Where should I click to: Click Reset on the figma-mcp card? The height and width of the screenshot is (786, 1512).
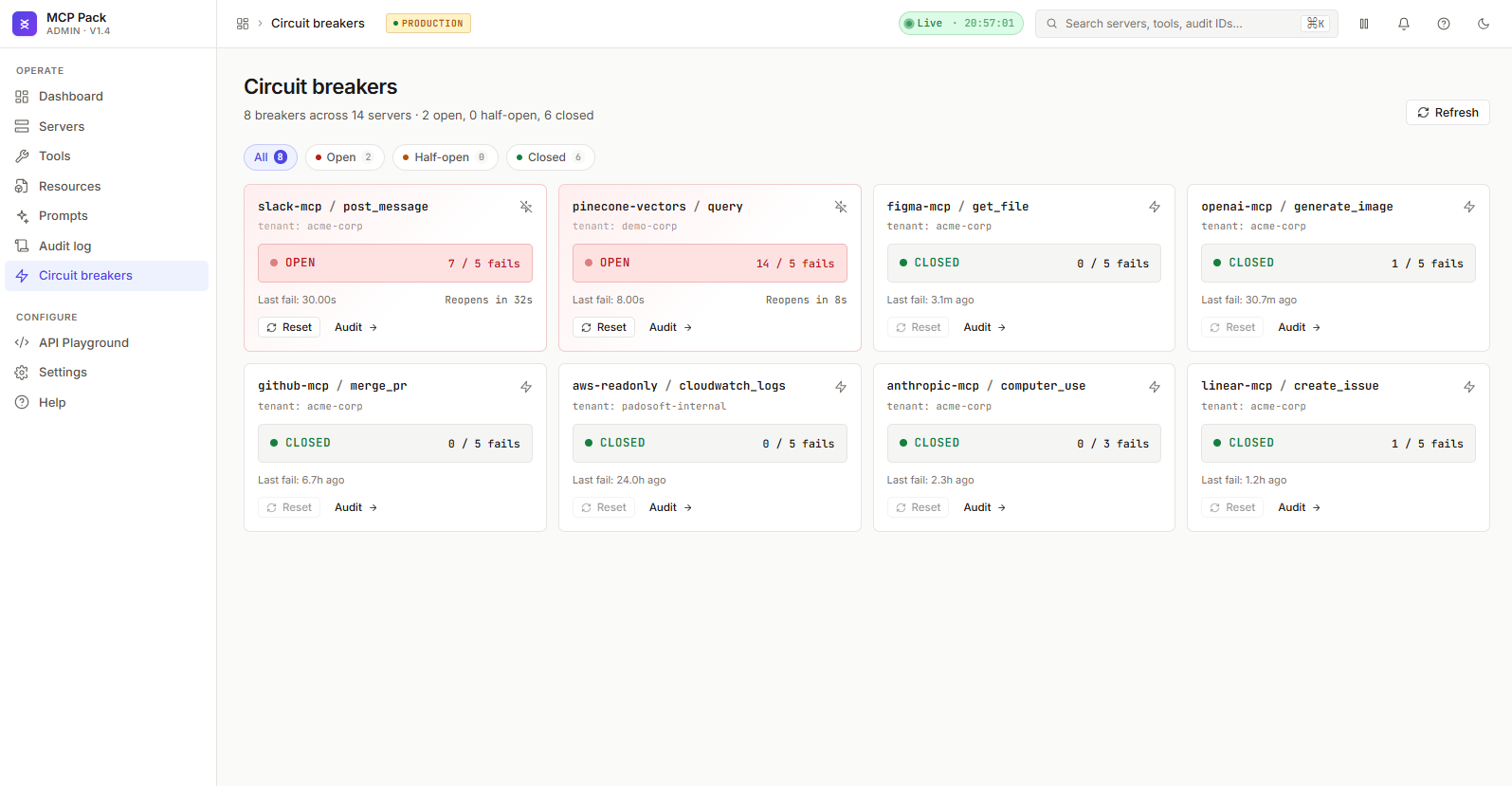point(919,327)
